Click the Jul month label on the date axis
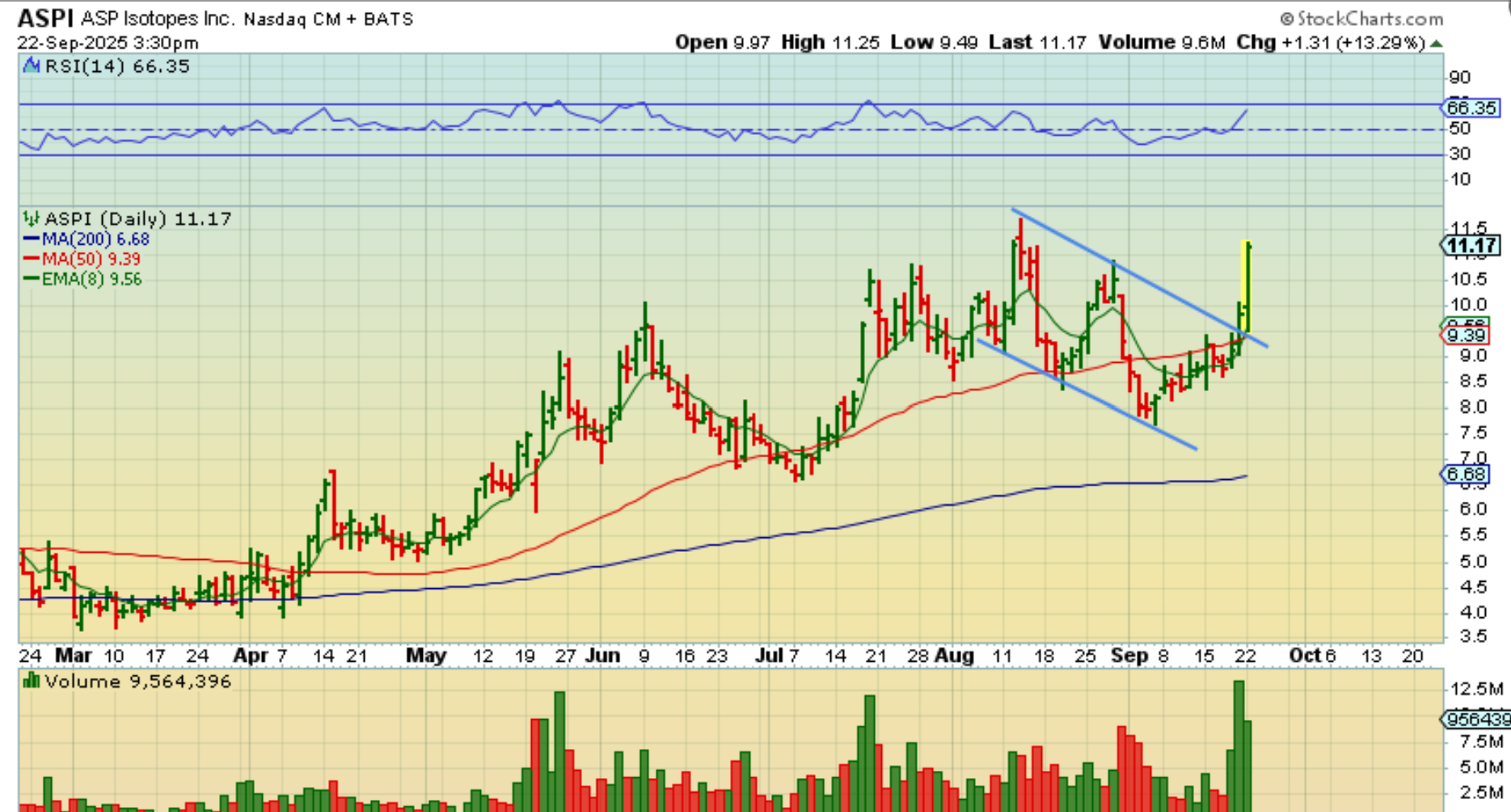 [768, 655]
